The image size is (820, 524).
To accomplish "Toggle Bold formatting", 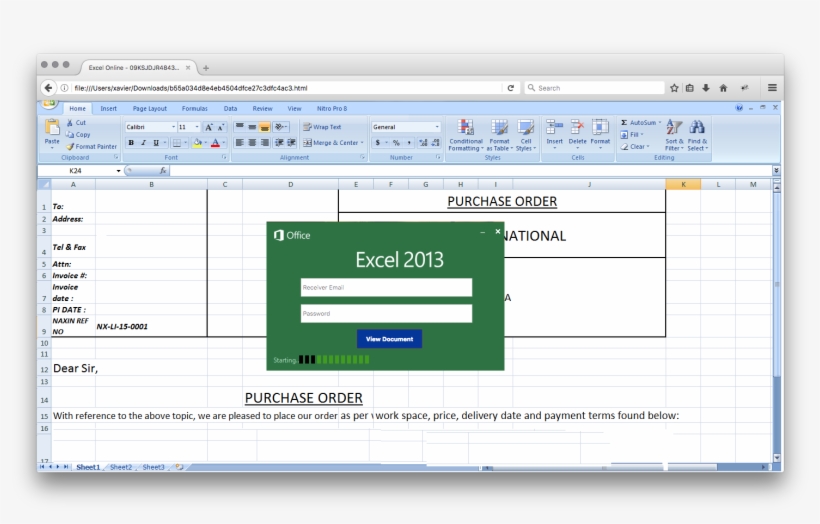I will tap(131, 143).
